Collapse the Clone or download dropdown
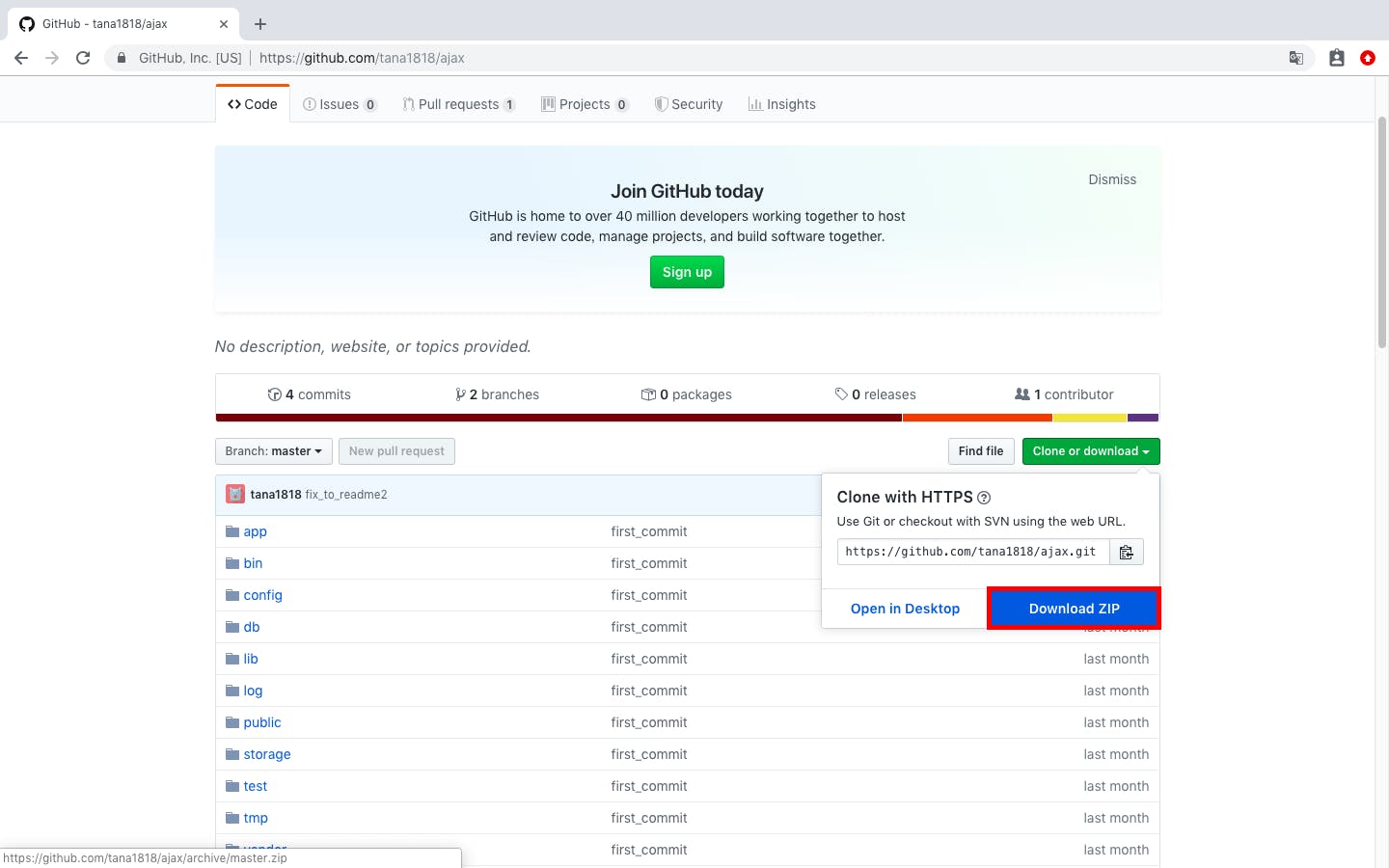 click(1091, 451)
